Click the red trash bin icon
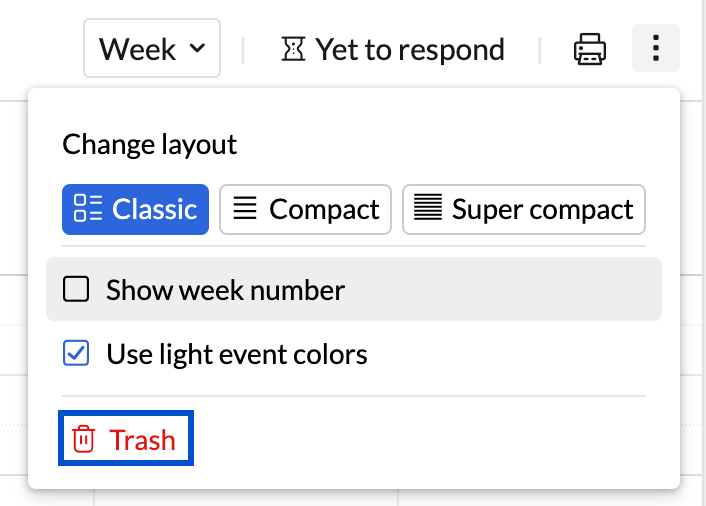The image size is (706, 506). click(x=84, y=440)
